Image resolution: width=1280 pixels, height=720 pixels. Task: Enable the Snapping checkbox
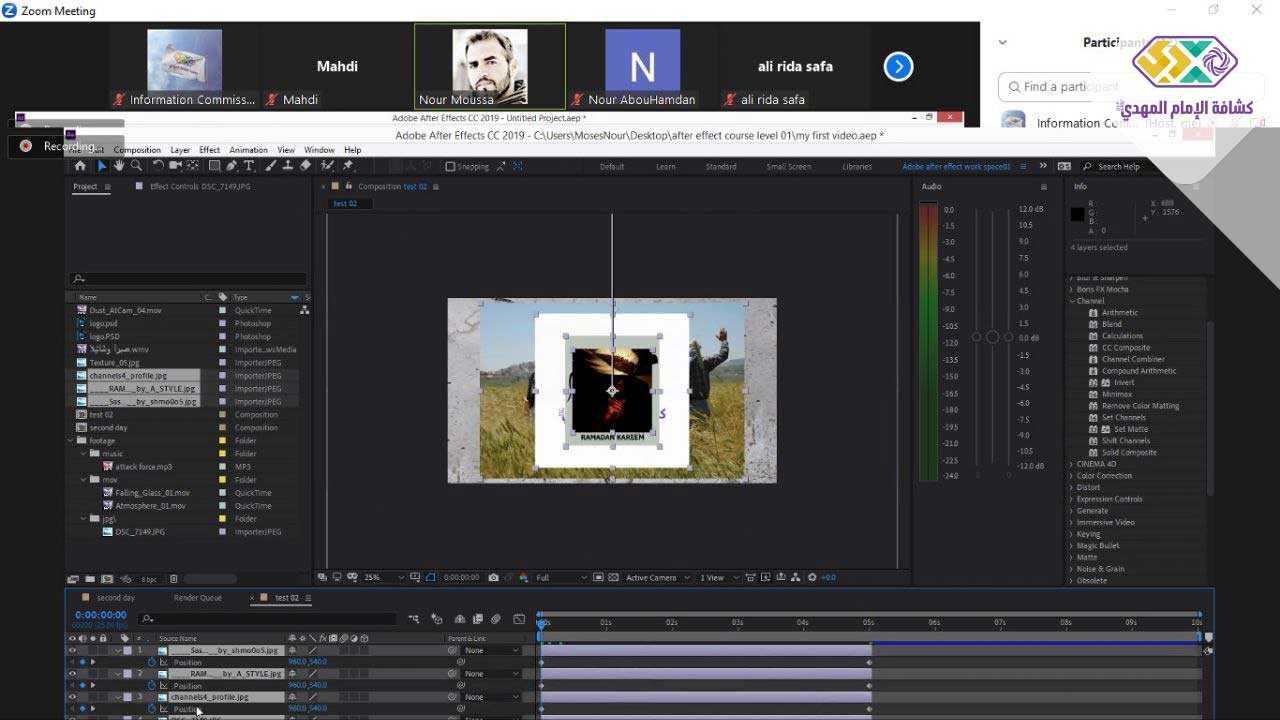[x=450, y=167]
